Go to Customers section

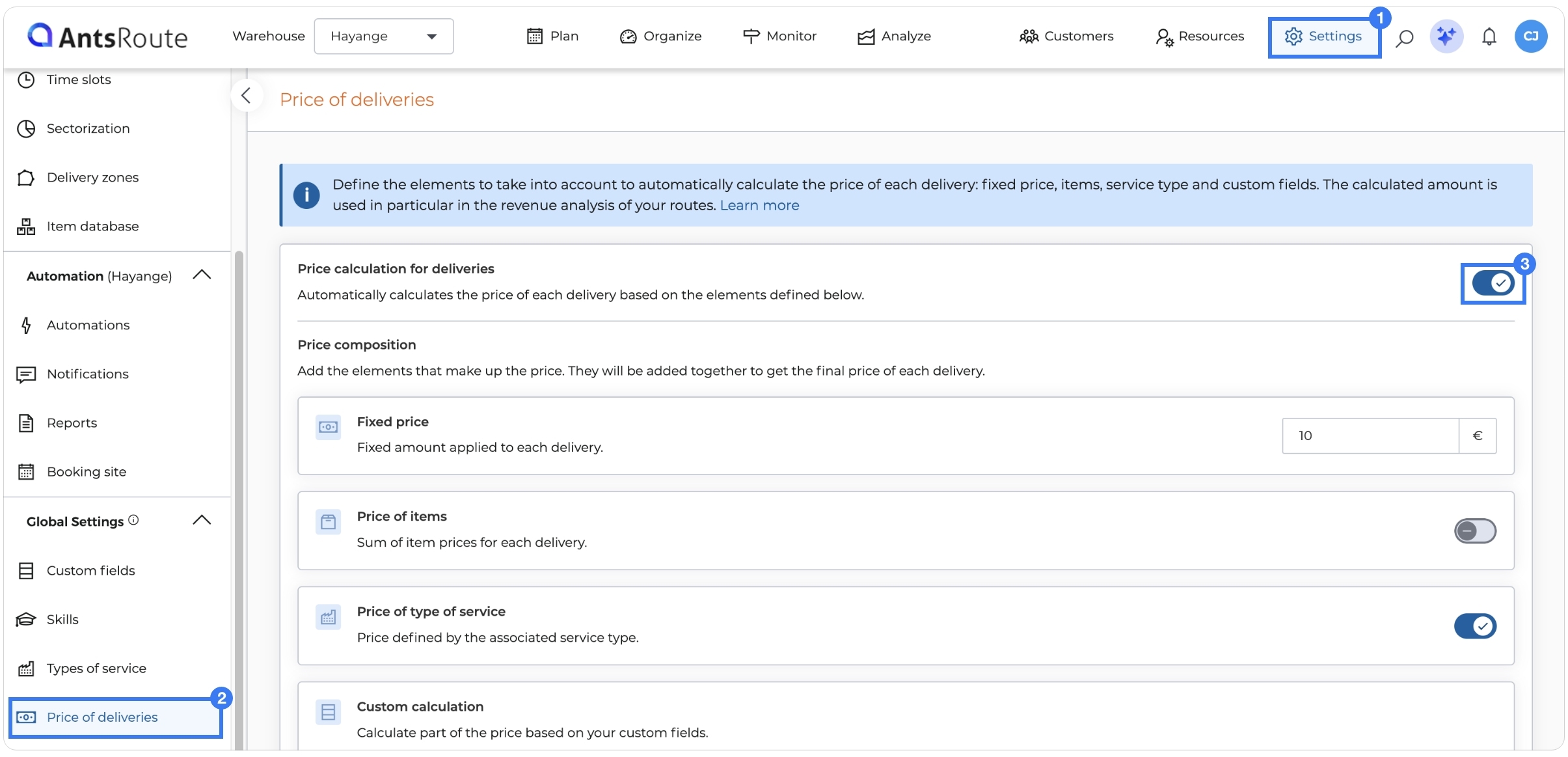[x=1066, y=36]
